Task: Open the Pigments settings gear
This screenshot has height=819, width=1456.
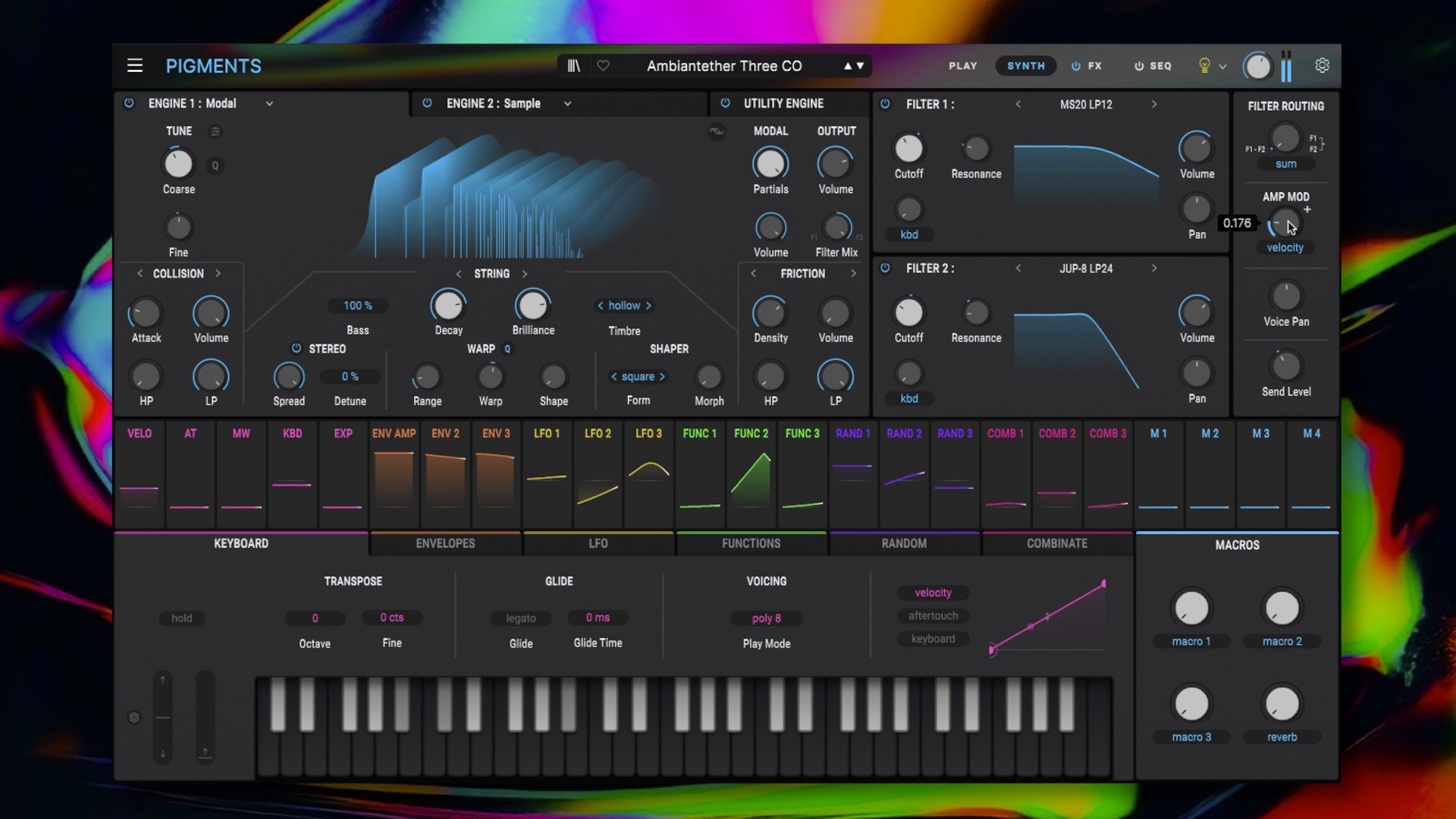Action: pos(1323,65)
